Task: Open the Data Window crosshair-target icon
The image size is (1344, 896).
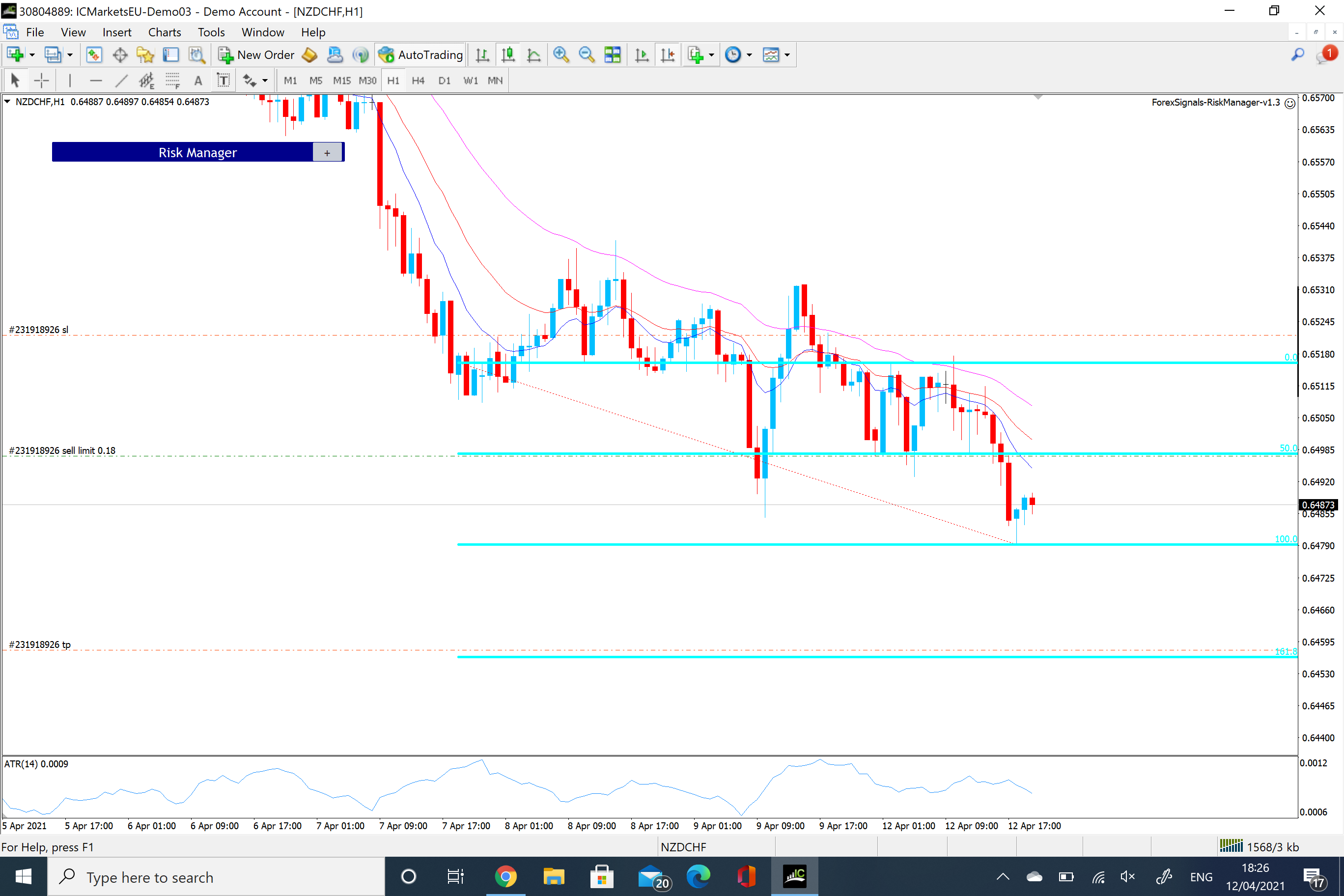Action: pos(120,55)
